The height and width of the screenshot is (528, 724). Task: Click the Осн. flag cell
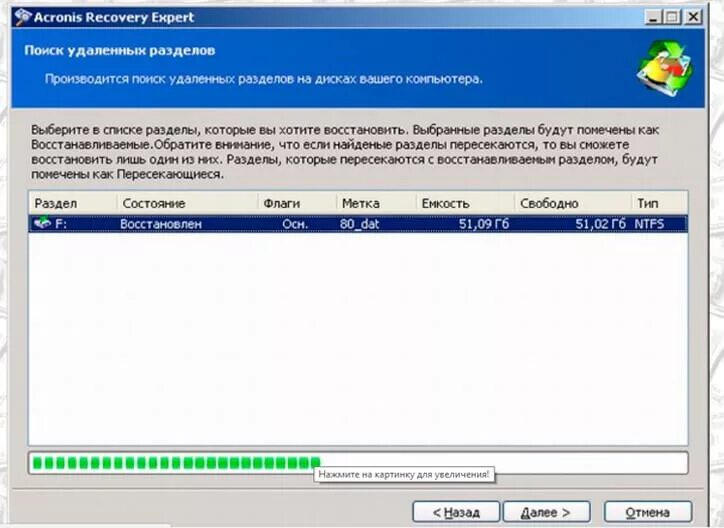point(295,224)
